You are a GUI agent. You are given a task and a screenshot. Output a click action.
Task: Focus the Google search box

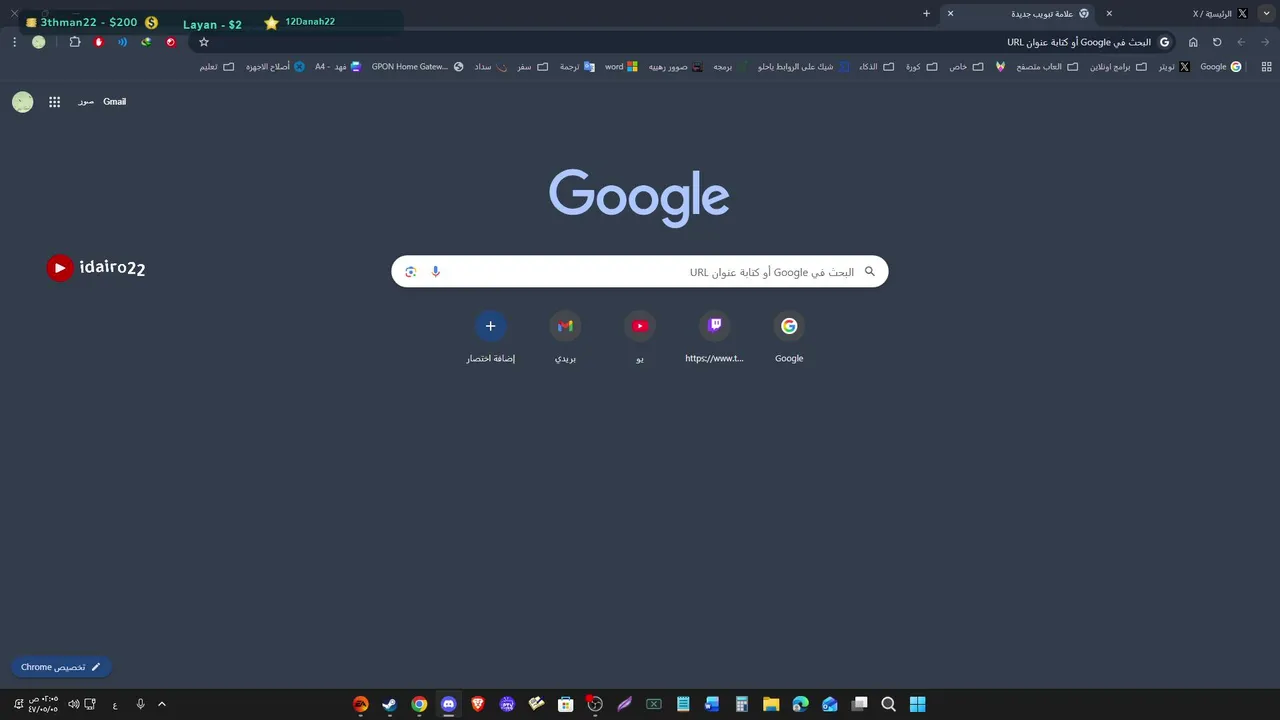(640, 272)
